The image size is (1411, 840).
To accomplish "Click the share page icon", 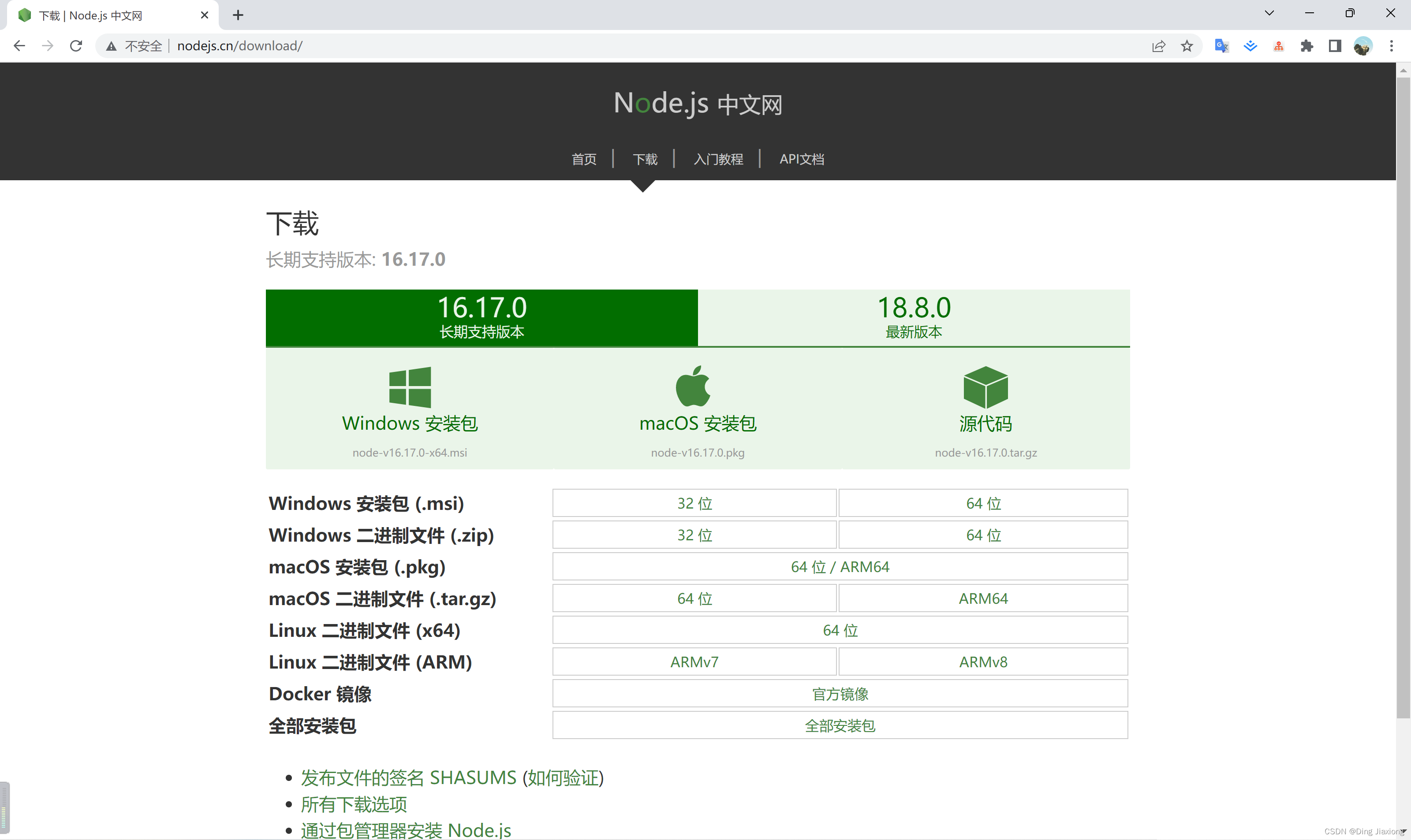I will click(x=1158, y=46).
